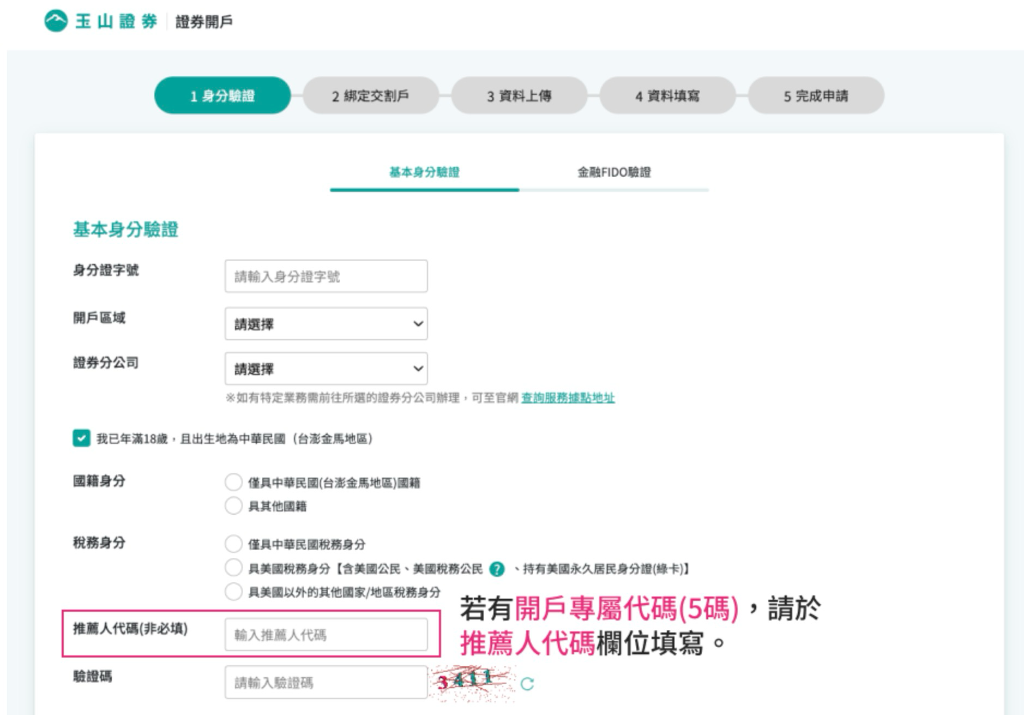Choose 僅具中華民國稅務身分 under 稅務身分
This screenshot has width=1024, height=715.
pyautogui.click(x=233, y=545)
